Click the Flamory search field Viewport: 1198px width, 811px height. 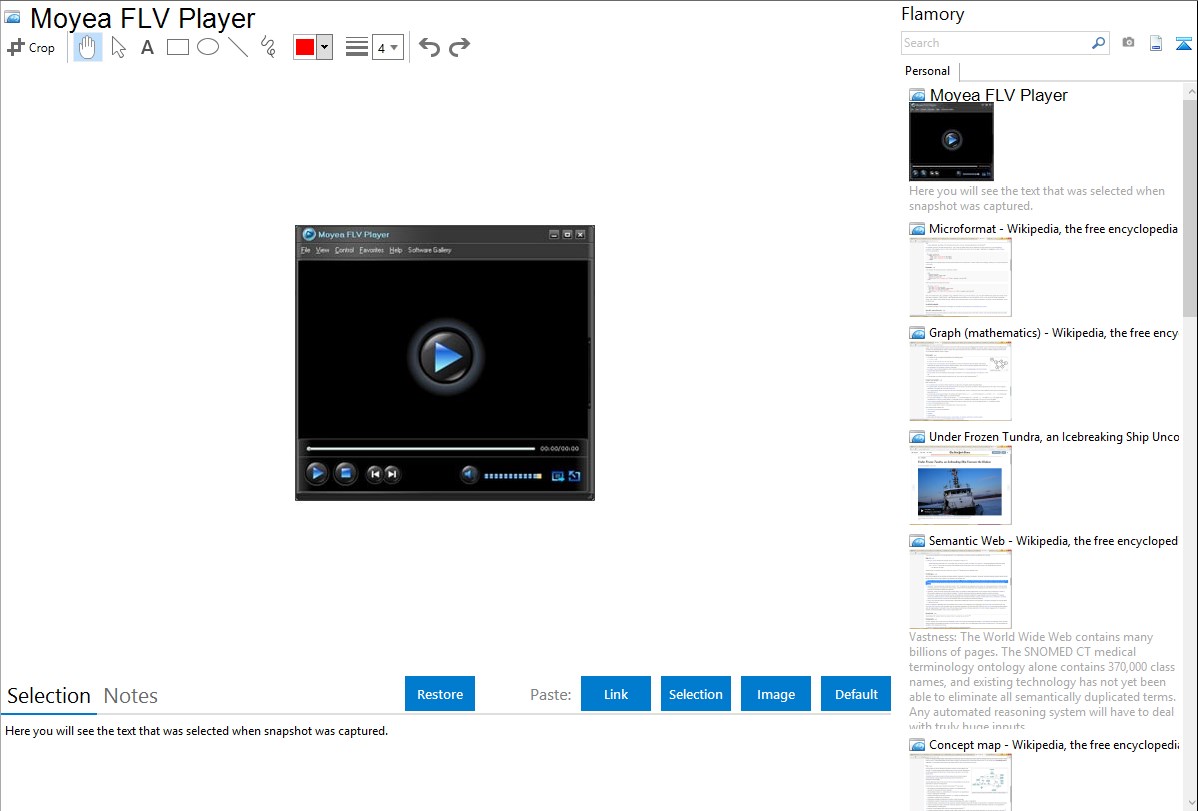coord(995,43)
